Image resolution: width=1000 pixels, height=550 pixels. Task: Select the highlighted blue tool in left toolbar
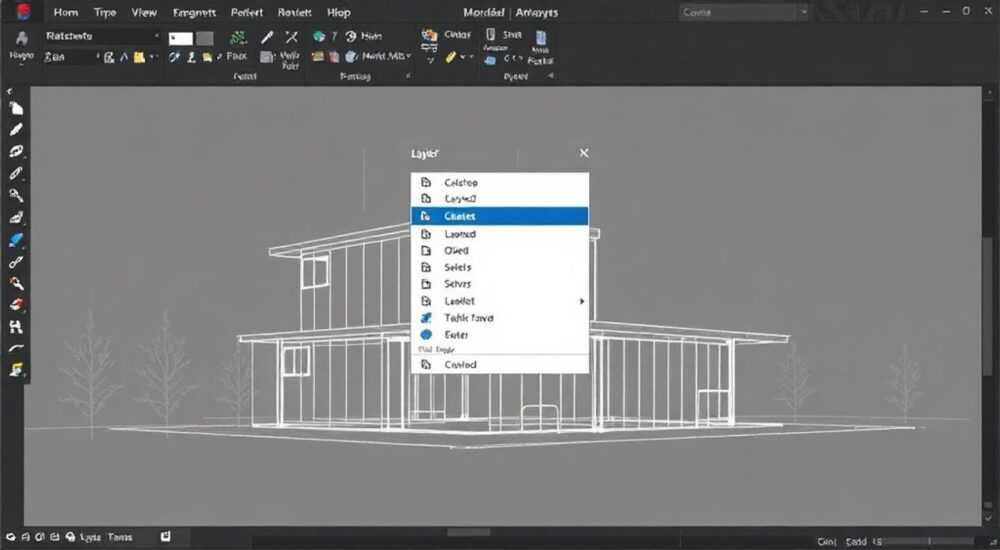pos(16,240)
